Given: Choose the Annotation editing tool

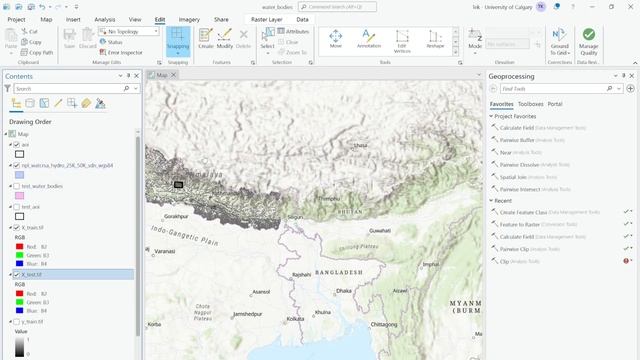Looking at the screenshot, I should click(369, 38).
